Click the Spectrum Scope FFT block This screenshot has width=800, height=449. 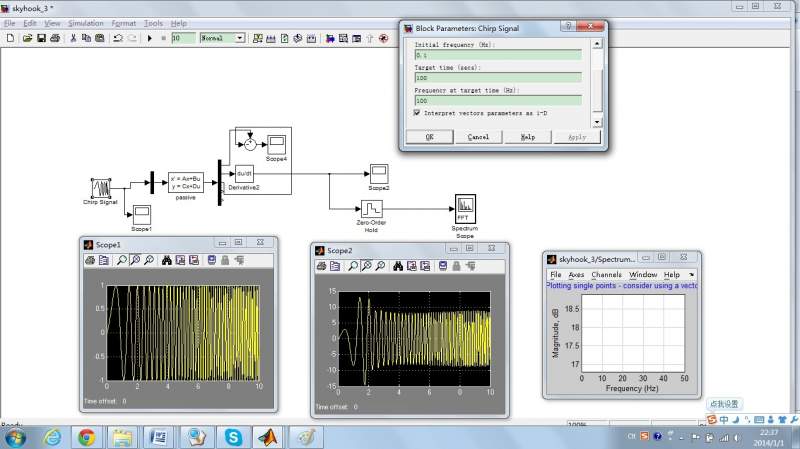[465, 209]
